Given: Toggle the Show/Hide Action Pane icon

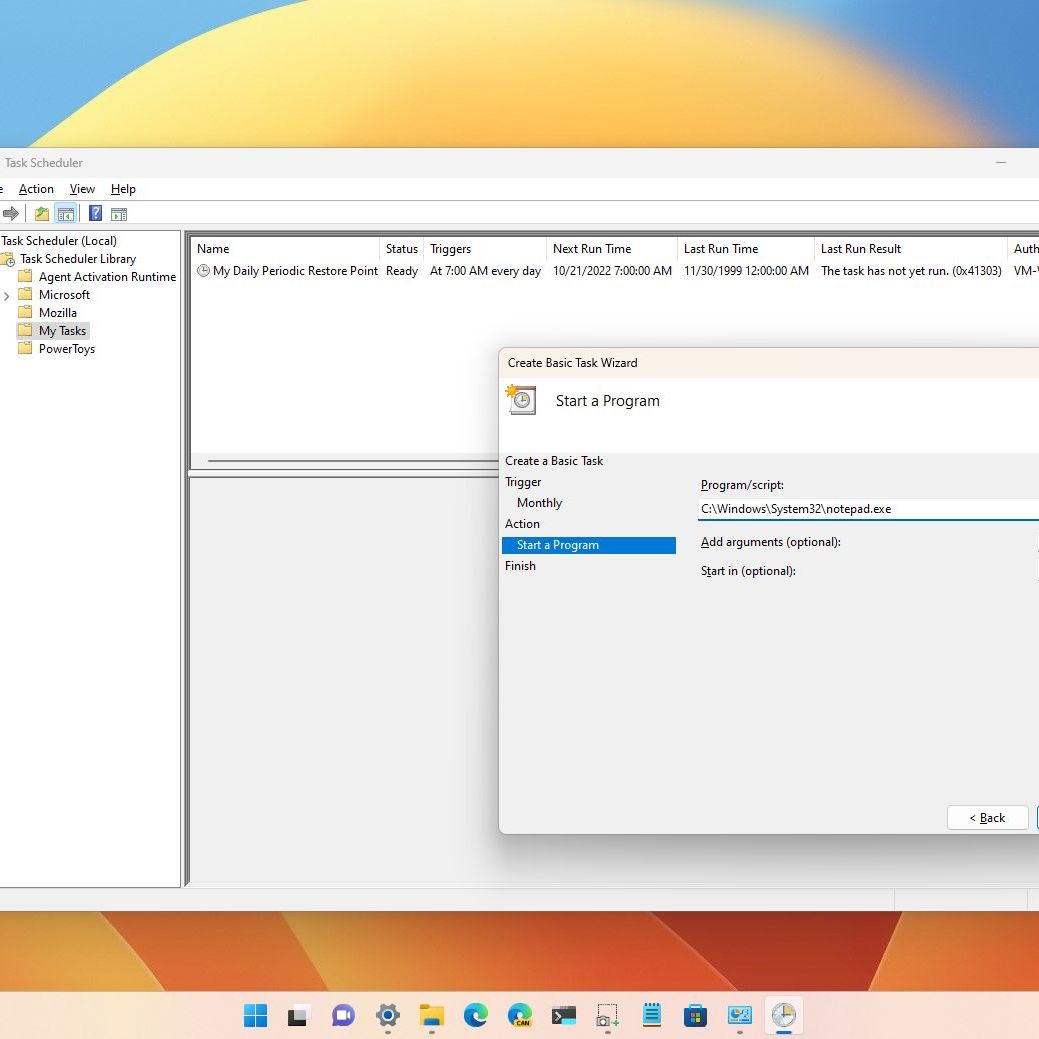Looking at the screenshot, I should click(x=119, y=213).
